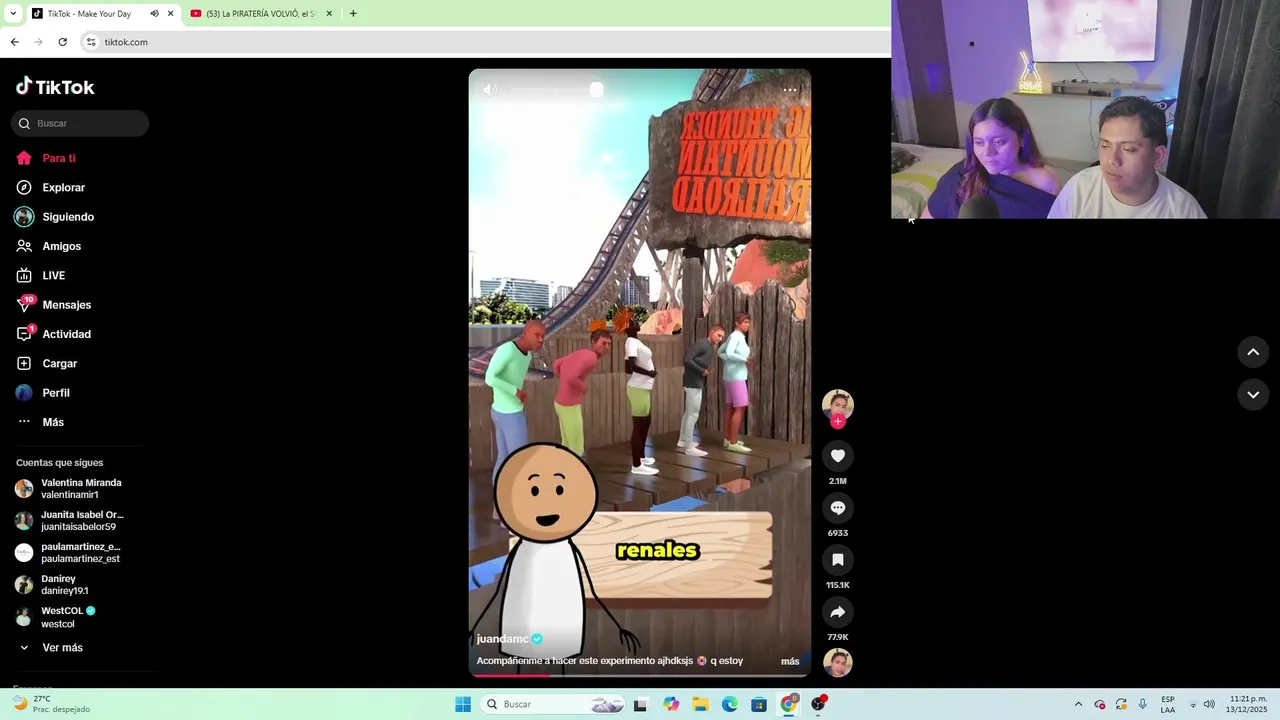Open paulamartinez_est followed account
Viewport: 1280px width, 720px height.
tap(68, 552)
